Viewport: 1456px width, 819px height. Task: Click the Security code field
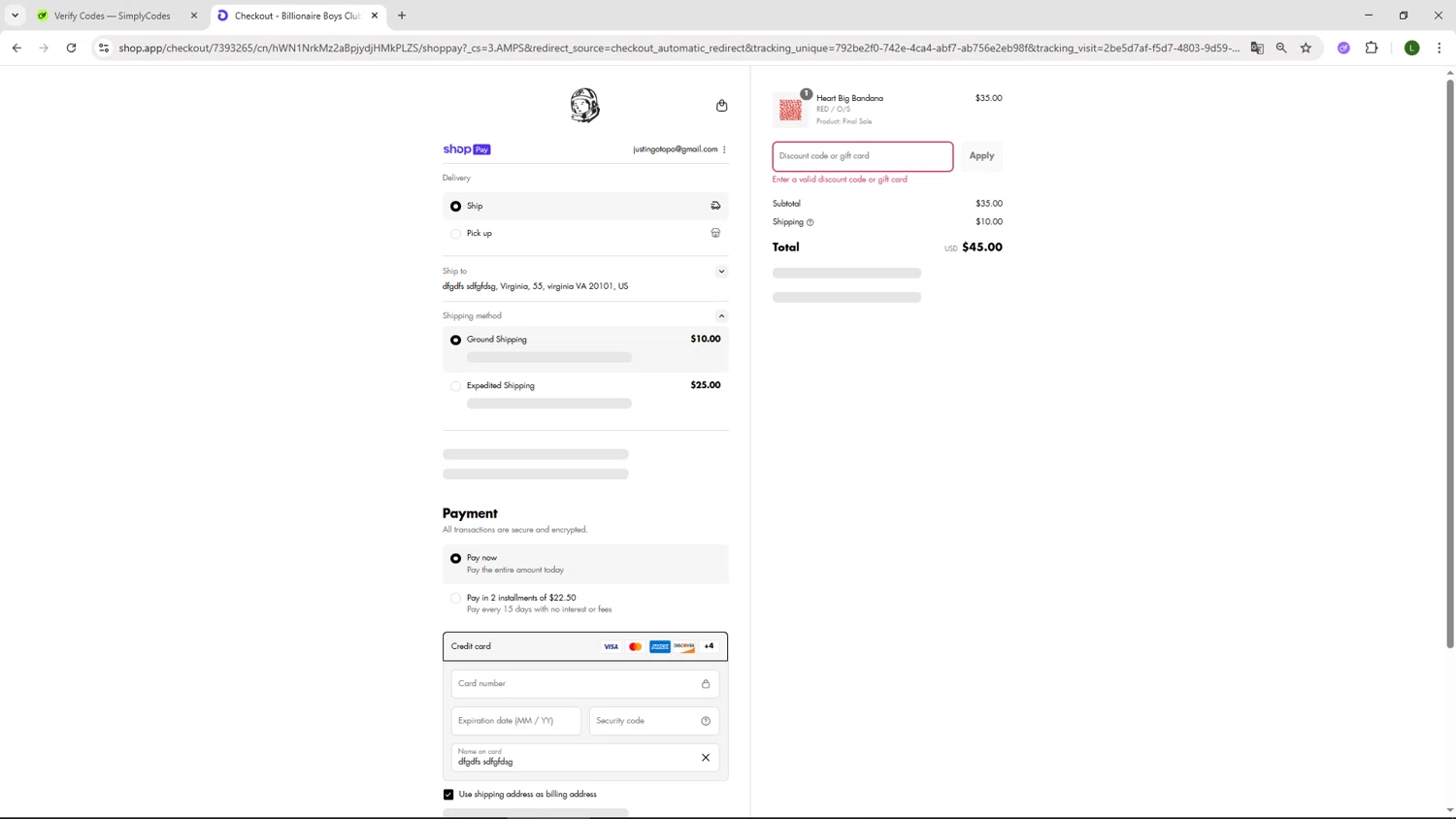[x=654, y=721]
